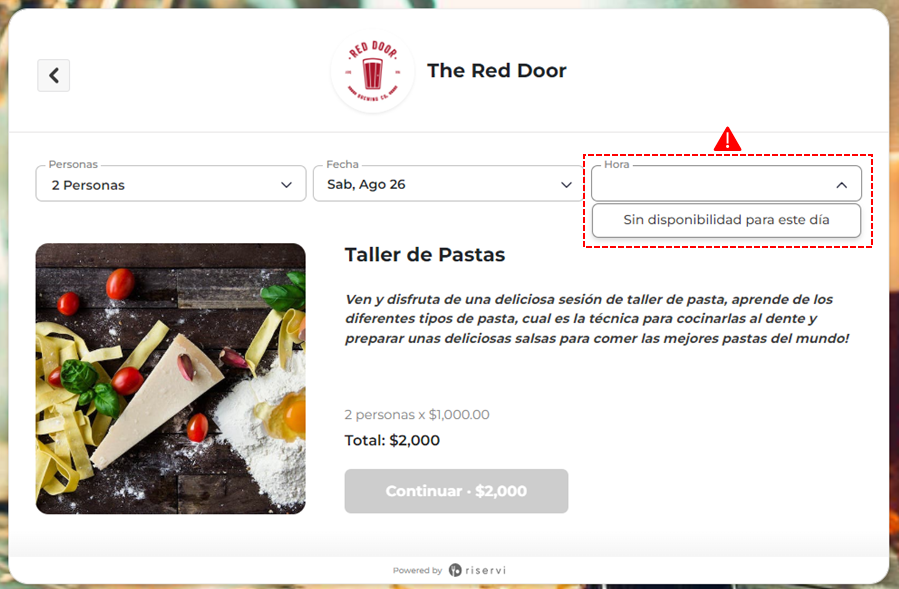The width and height of the screenshot is (899, 589).
Task: Click the Red Door brewing logo
Action: (x=373, y=72)
